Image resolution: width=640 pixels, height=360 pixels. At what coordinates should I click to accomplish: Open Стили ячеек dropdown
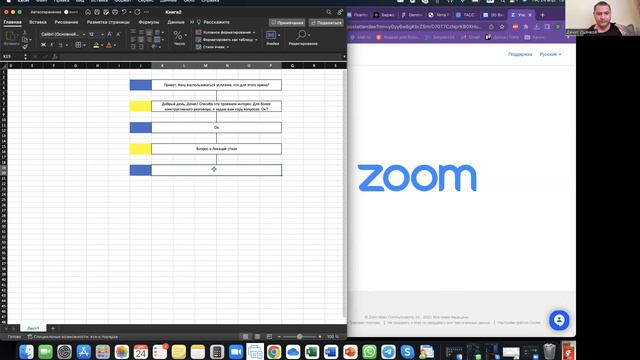tap(212, 47)
